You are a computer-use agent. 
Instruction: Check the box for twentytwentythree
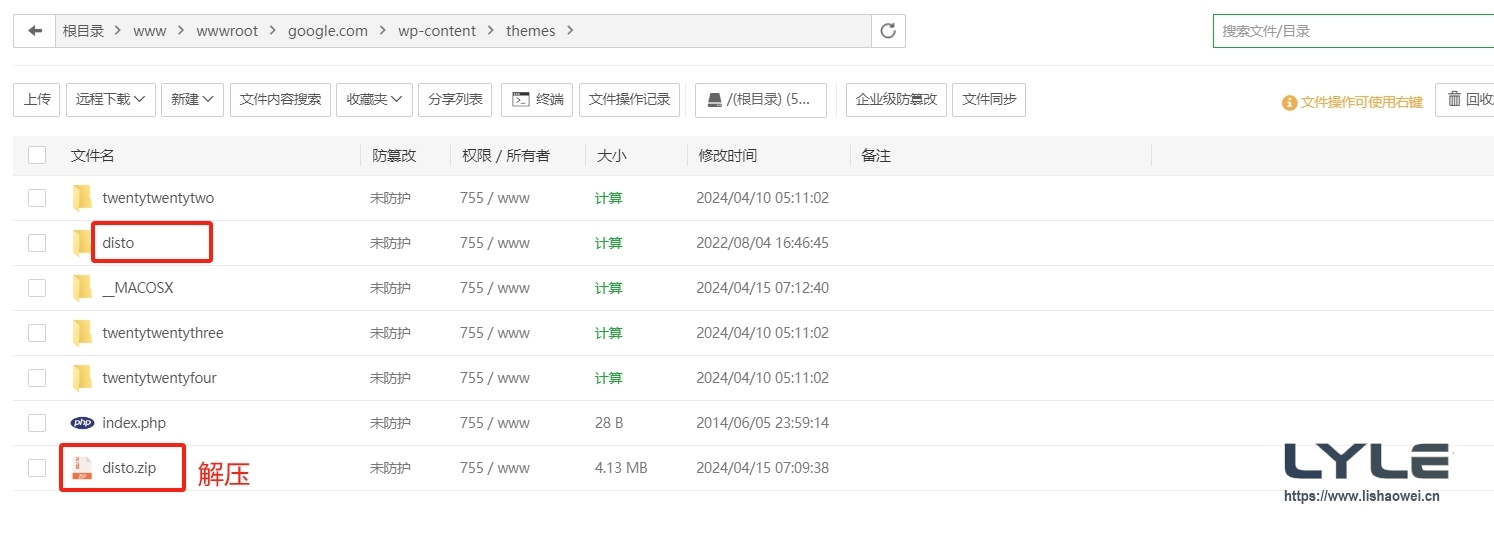click(37, 333)
